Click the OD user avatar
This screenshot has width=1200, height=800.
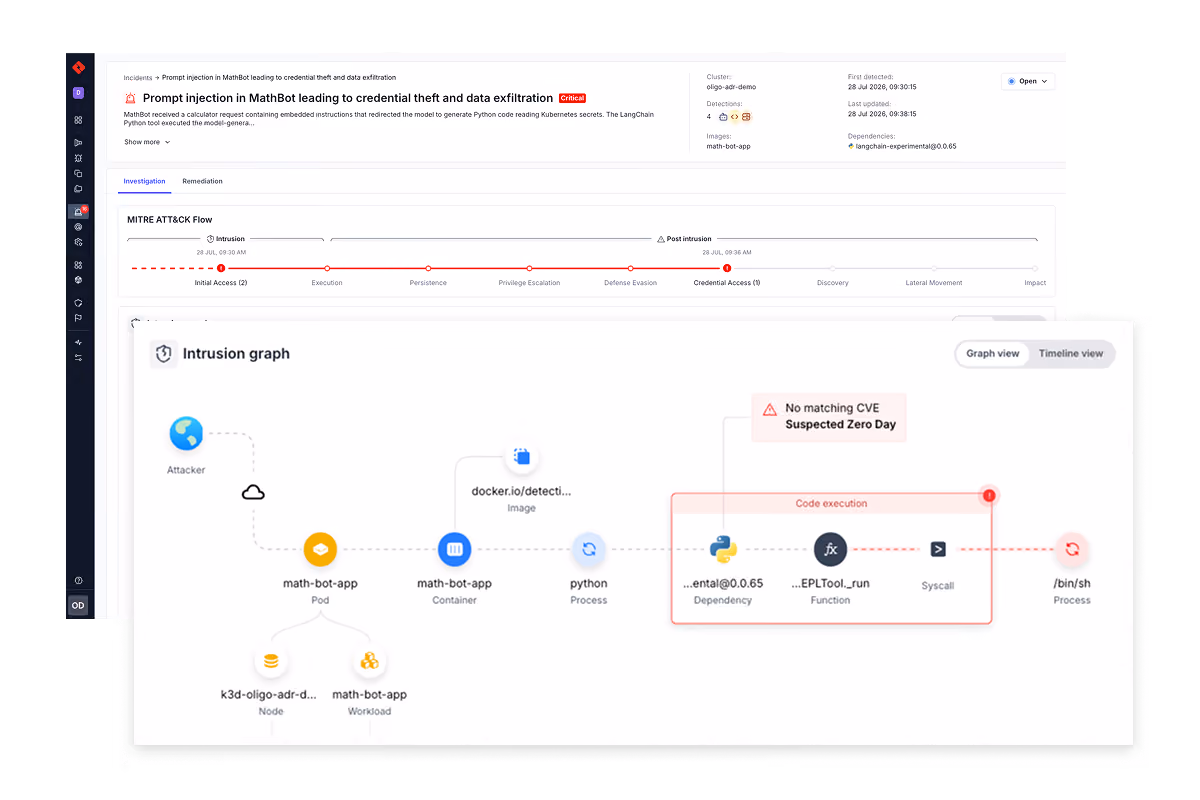point(78,605)
